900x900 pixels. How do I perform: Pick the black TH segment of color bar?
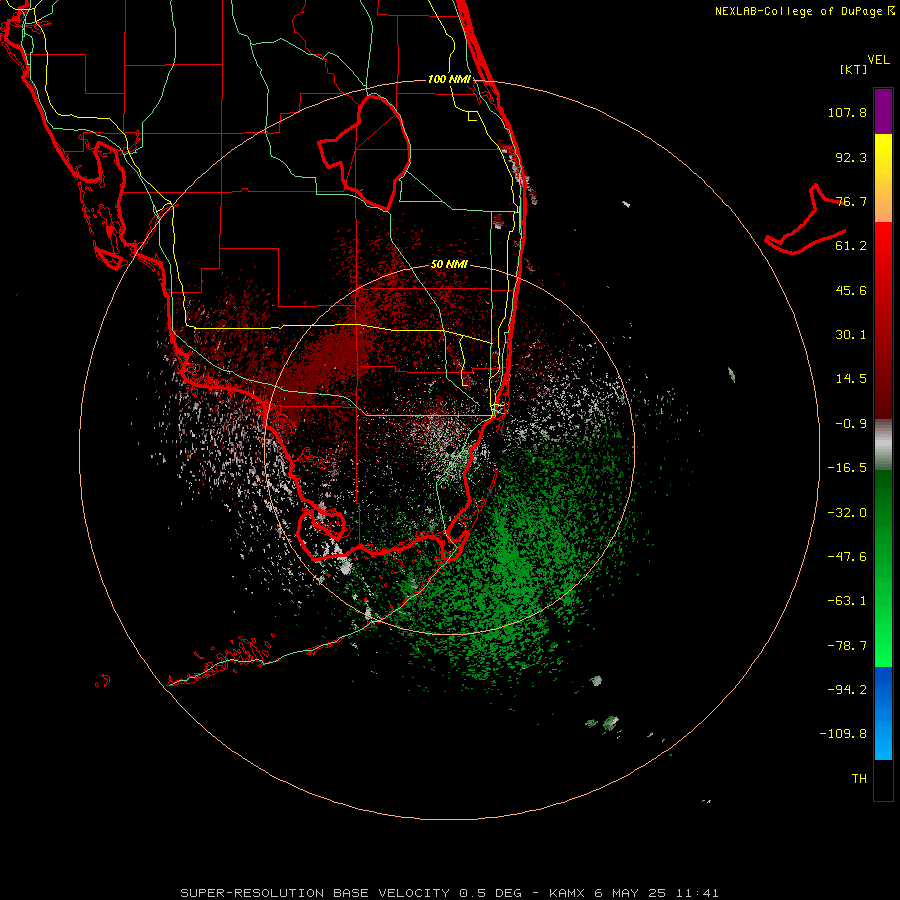coord(883,780)
